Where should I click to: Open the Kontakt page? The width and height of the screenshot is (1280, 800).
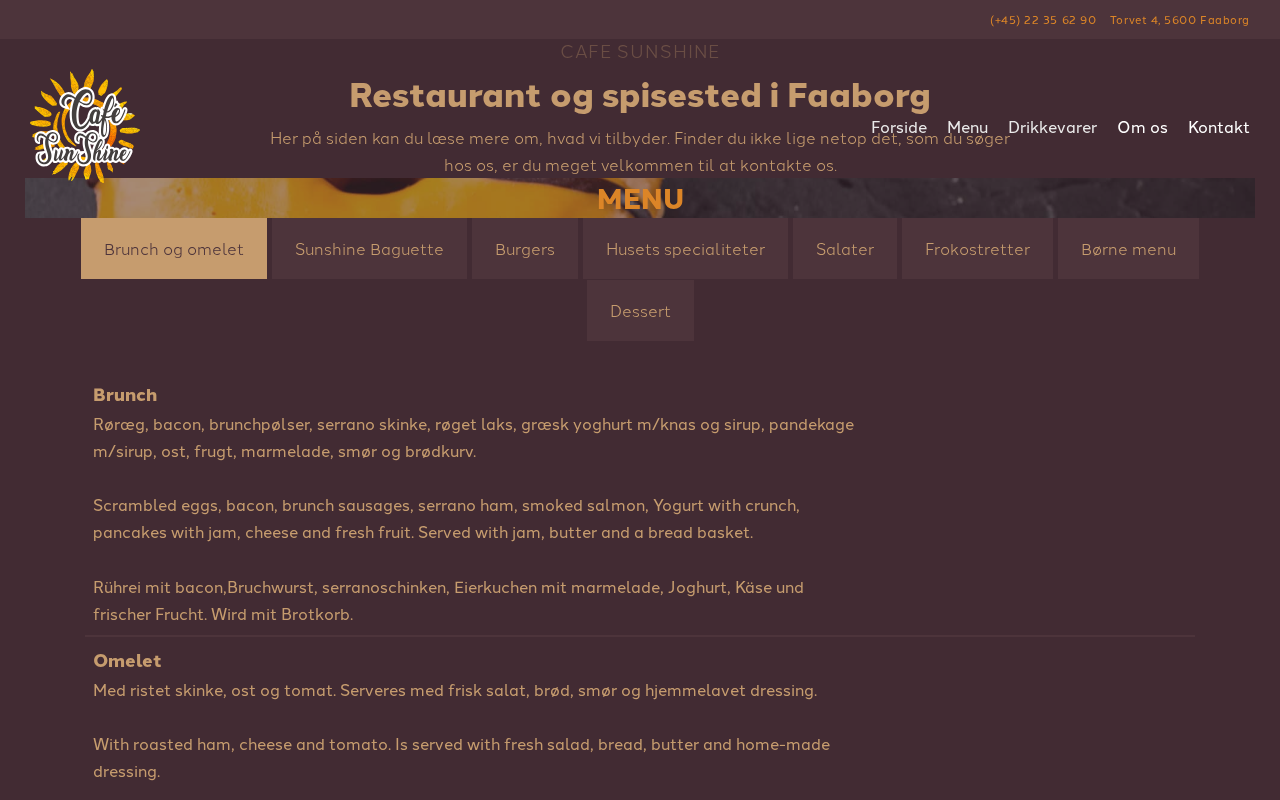coord(1218,127)
